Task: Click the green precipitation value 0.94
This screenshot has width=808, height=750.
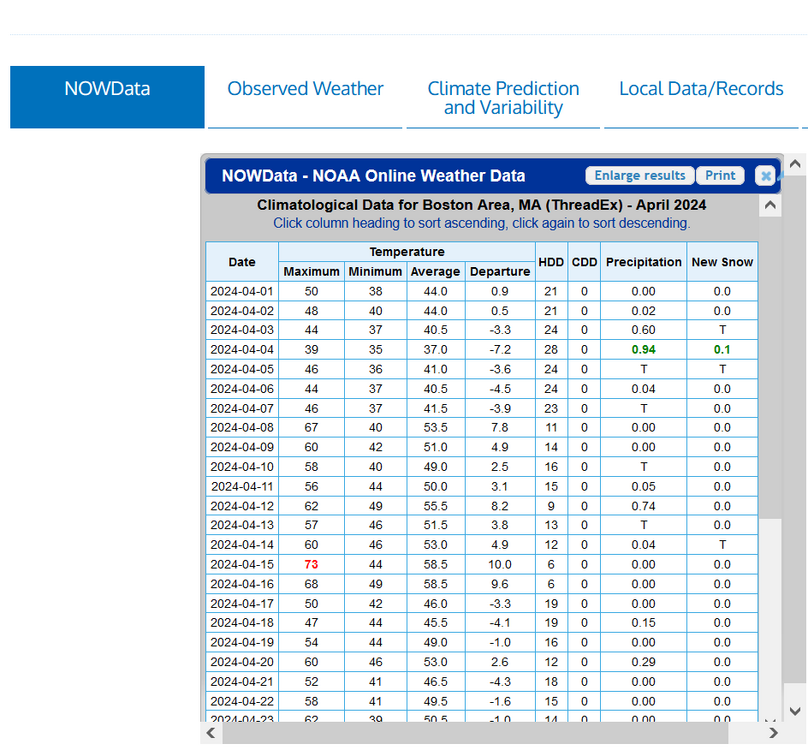Action: 643,349
